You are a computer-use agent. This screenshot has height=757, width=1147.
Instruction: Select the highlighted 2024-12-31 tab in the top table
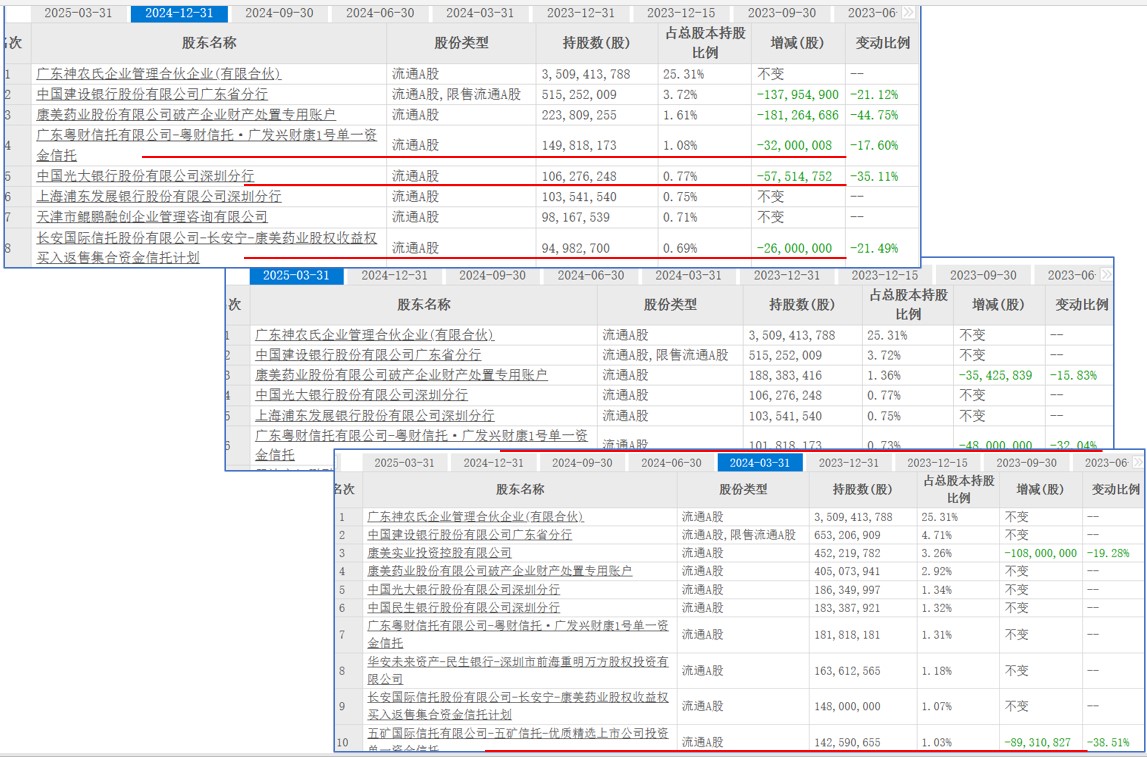pos(179,13)
